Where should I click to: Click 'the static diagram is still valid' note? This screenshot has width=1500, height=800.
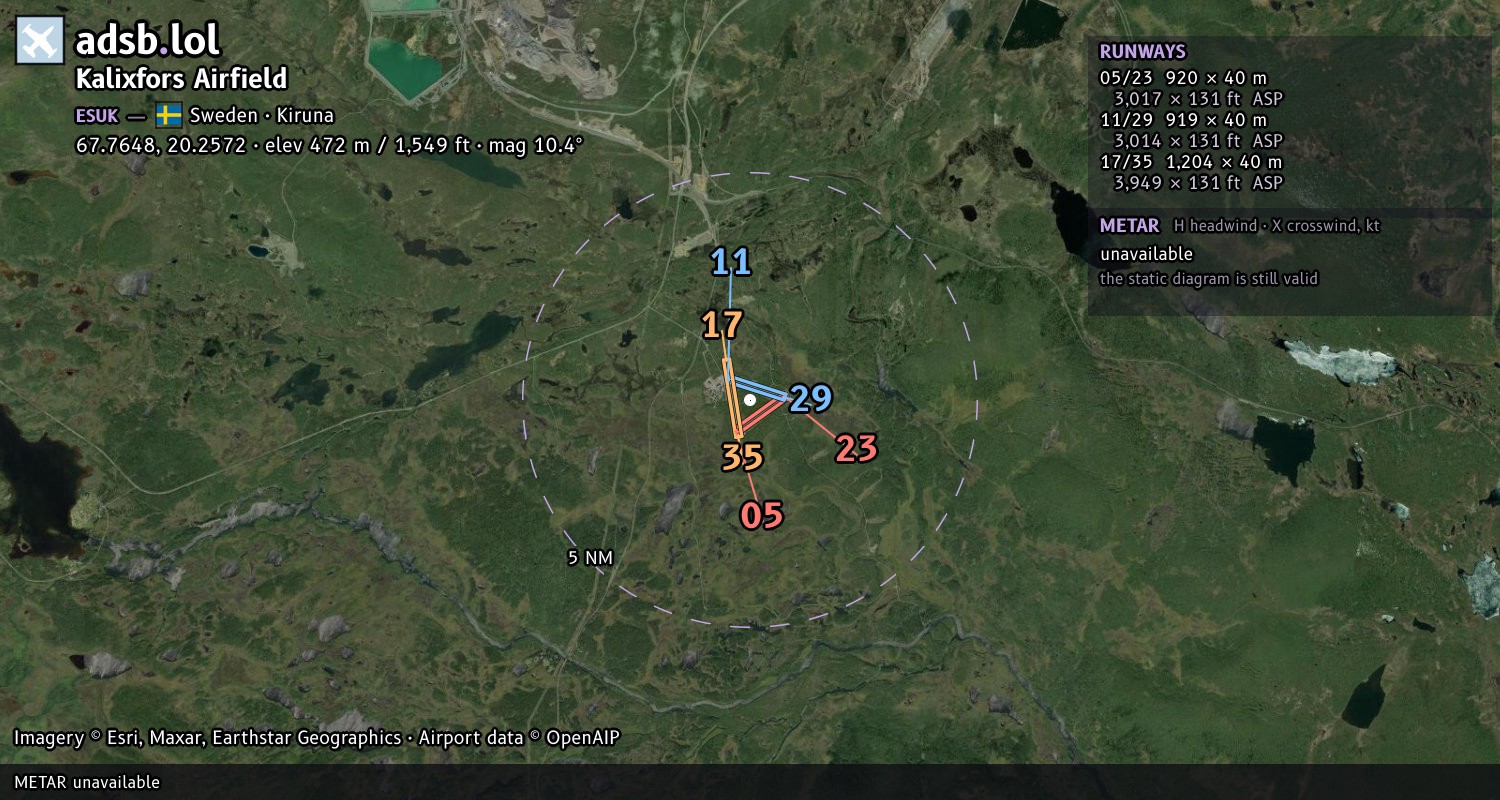click(1209, 279)
